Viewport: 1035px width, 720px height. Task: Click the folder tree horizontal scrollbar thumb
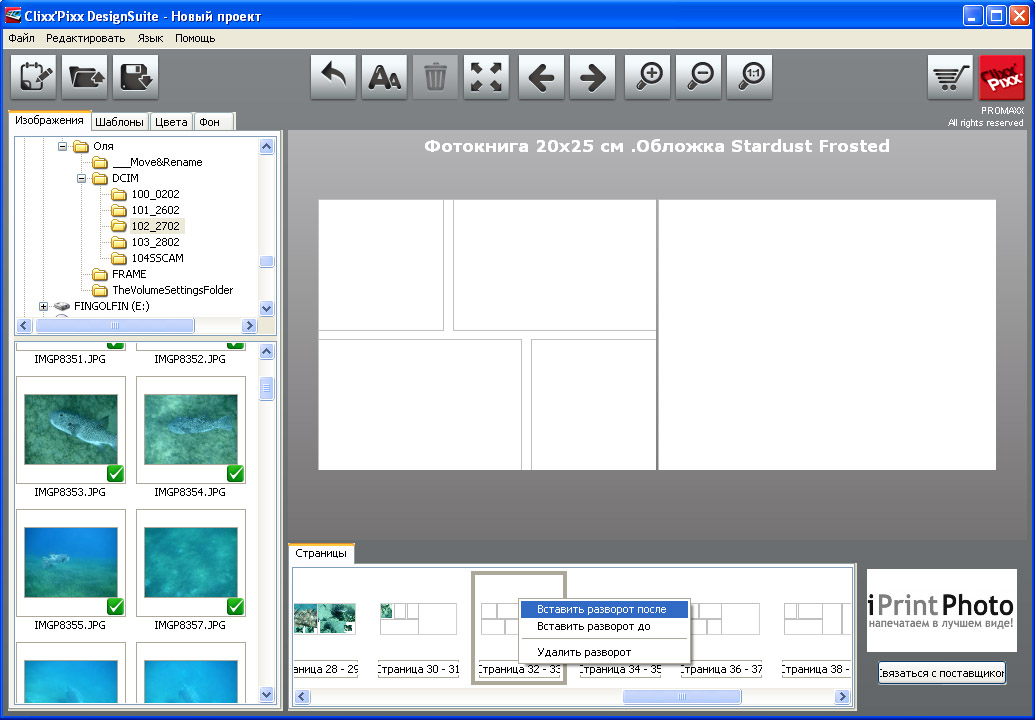115,325
